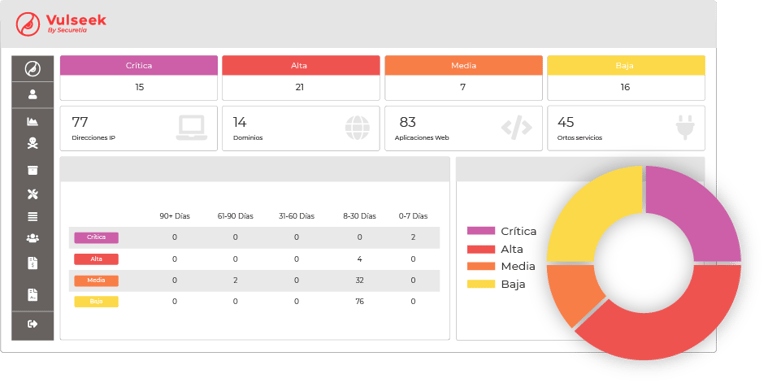Screen dimensions: 768x387
Task: Click the 90+ Días column header
Action: (174, 216)
